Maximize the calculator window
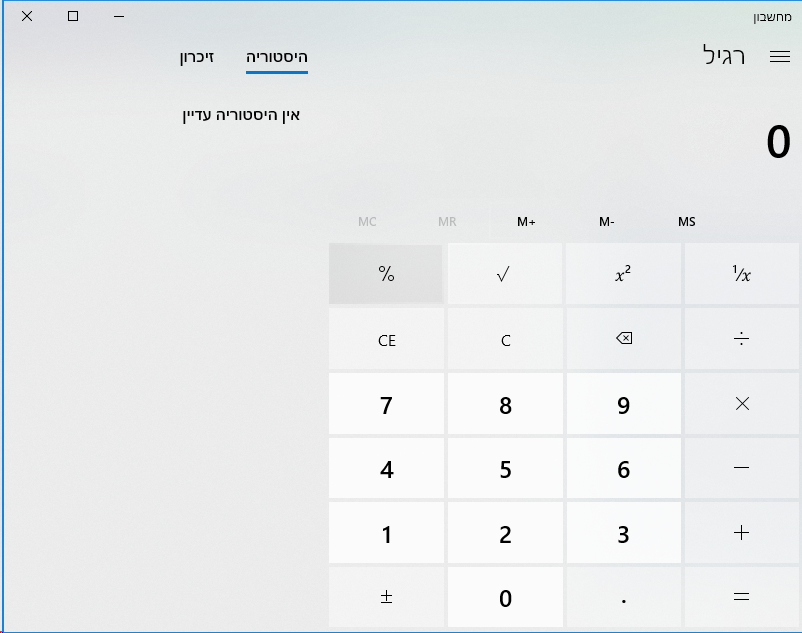 (73, 16)
